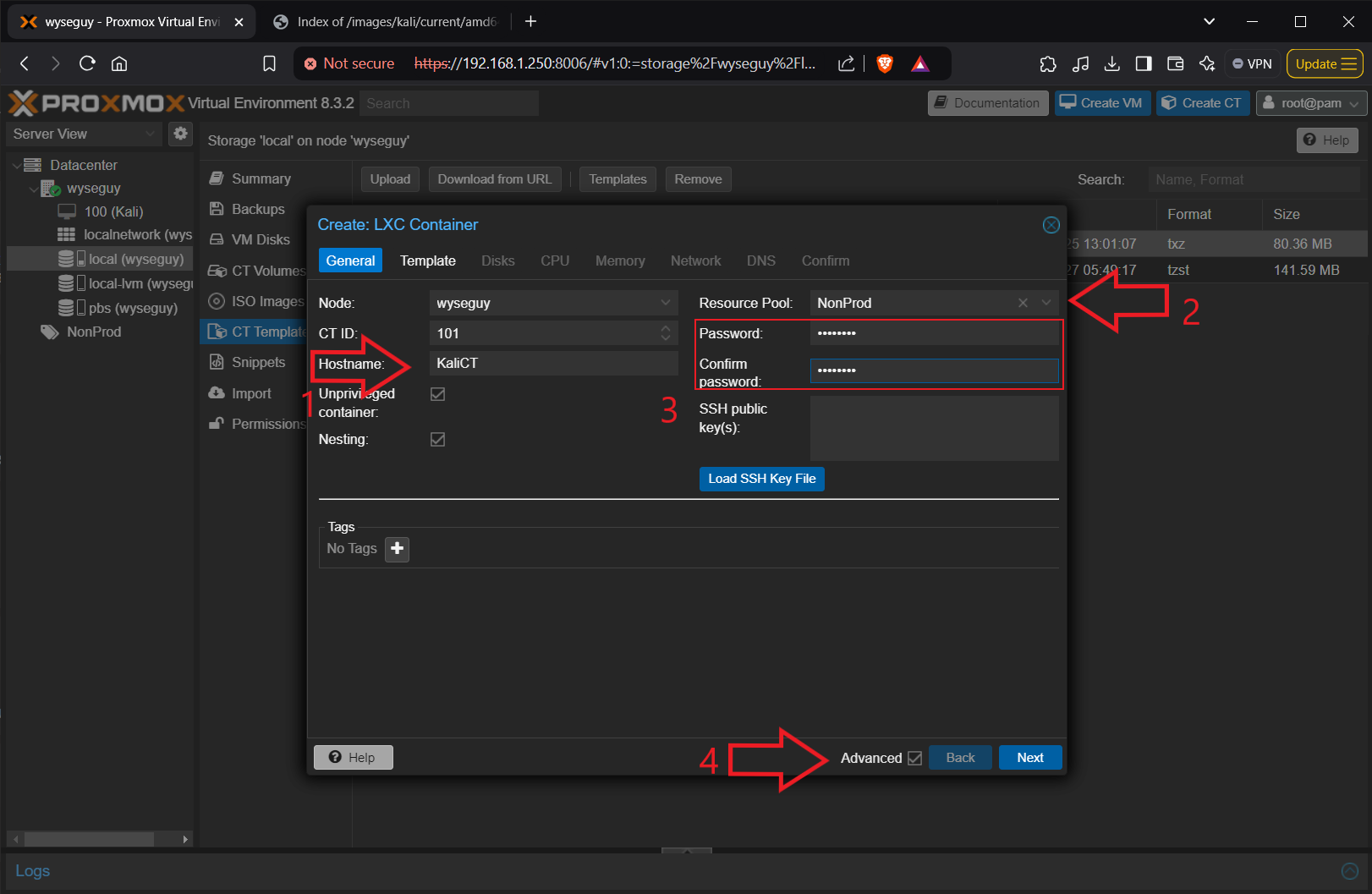Click Download from URL button
The height and width of the screenshot is (894, 1372).
(494, 179)
